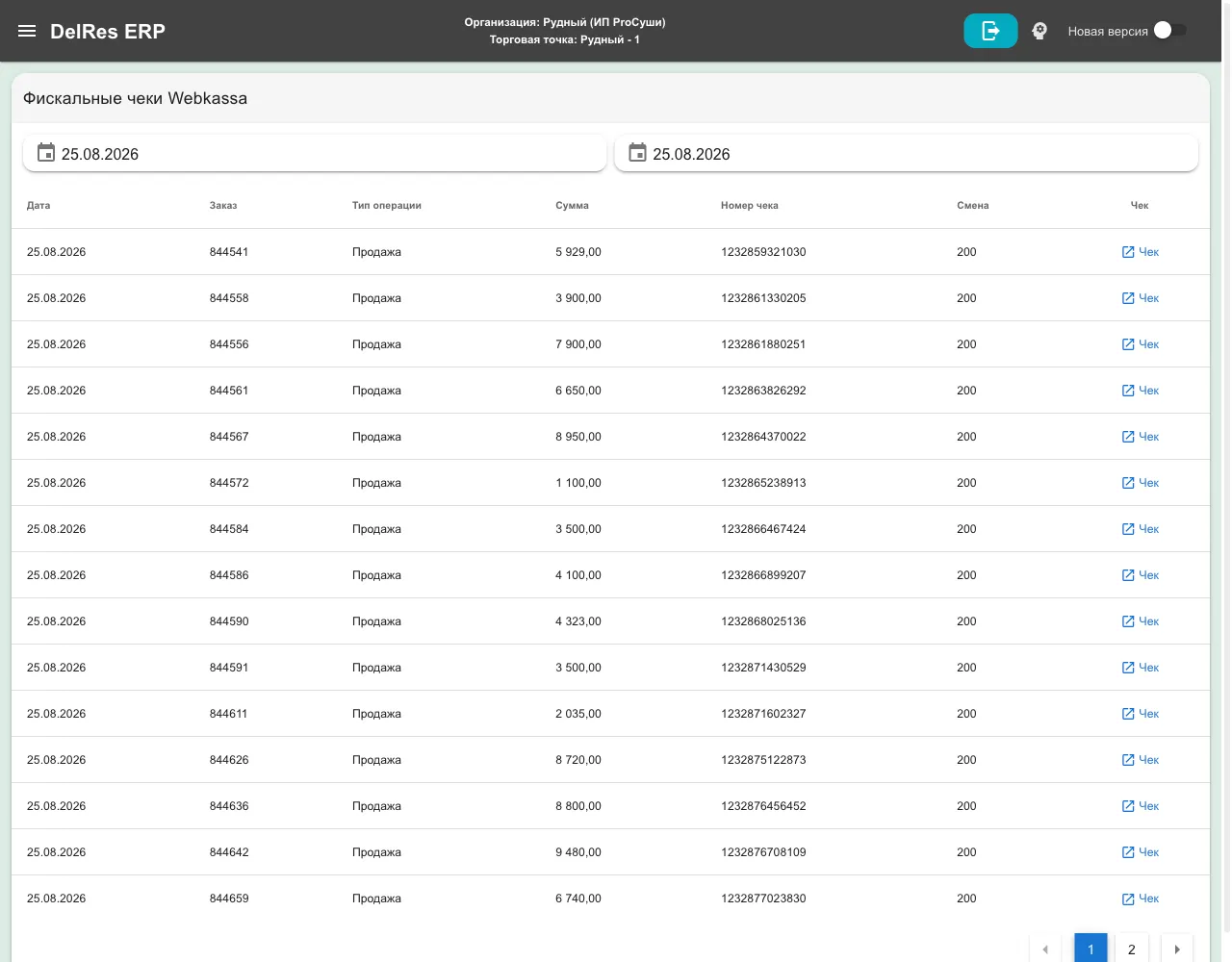The image size is (1232, 962).
Task: Click the Тип операции column header
Action: click(x=387, y=205)
